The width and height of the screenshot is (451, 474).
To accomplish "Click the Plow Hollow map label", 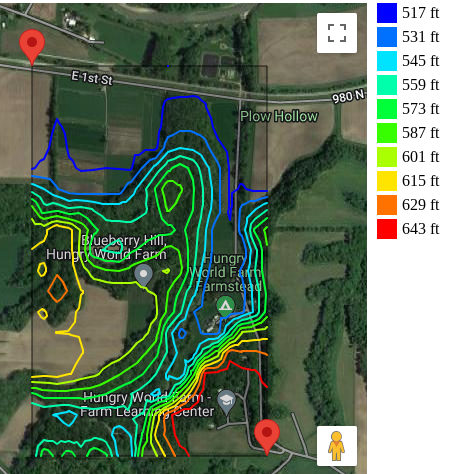I will tap(279, 116).
